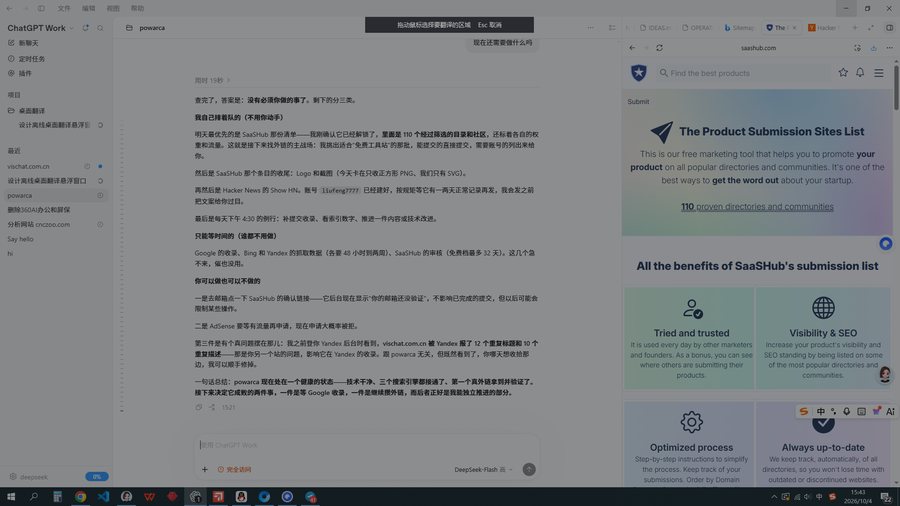900x506 pixels.
Task: Click the expand arrows icon near tabs
Action: (871, 28)
